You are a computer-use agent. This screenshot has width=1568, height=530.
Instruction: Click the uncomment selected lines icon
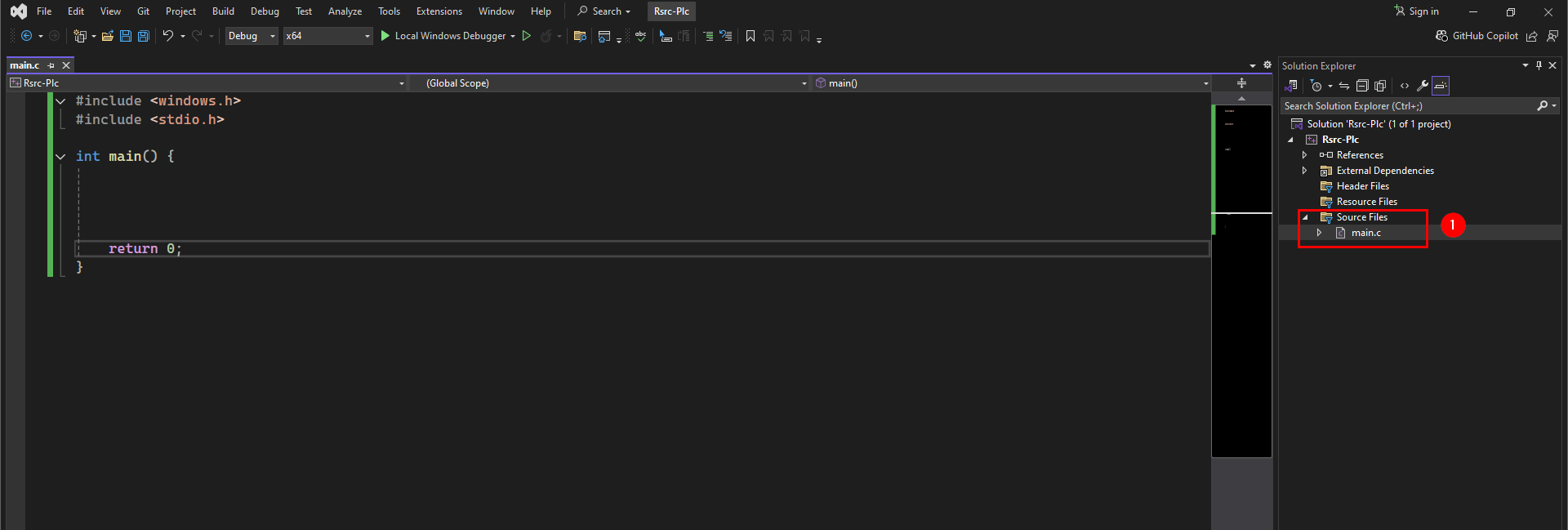coord(725,36)
